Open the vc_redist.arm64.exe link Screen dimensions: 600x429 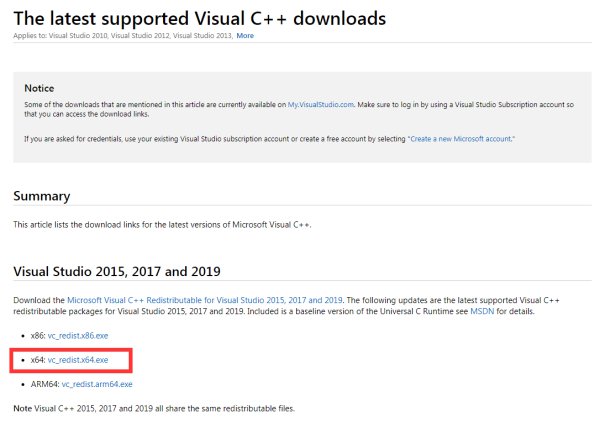tap(97, 383)
